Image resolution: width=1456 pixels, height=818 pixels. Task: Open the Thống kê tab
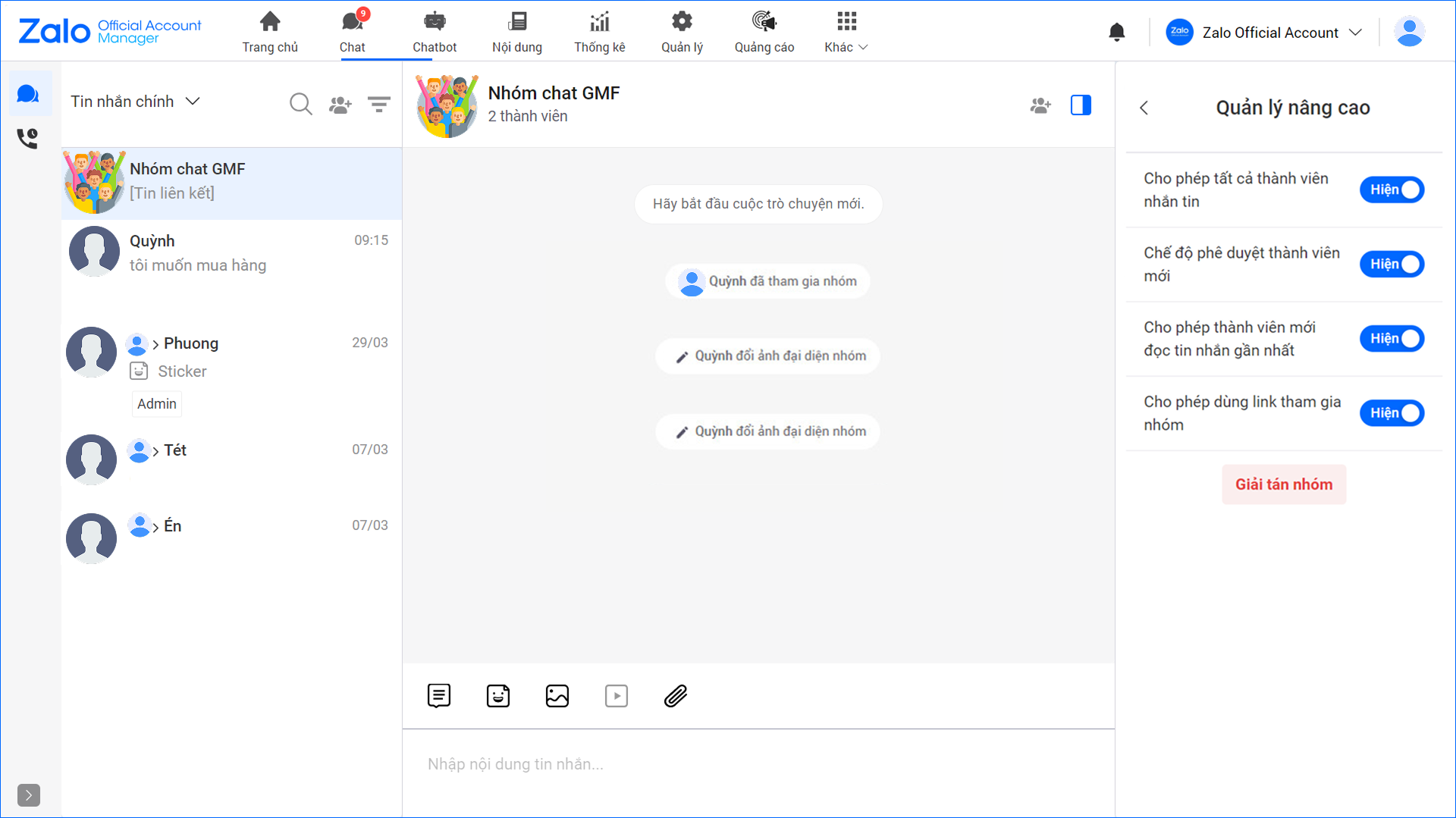pos(599,32)
